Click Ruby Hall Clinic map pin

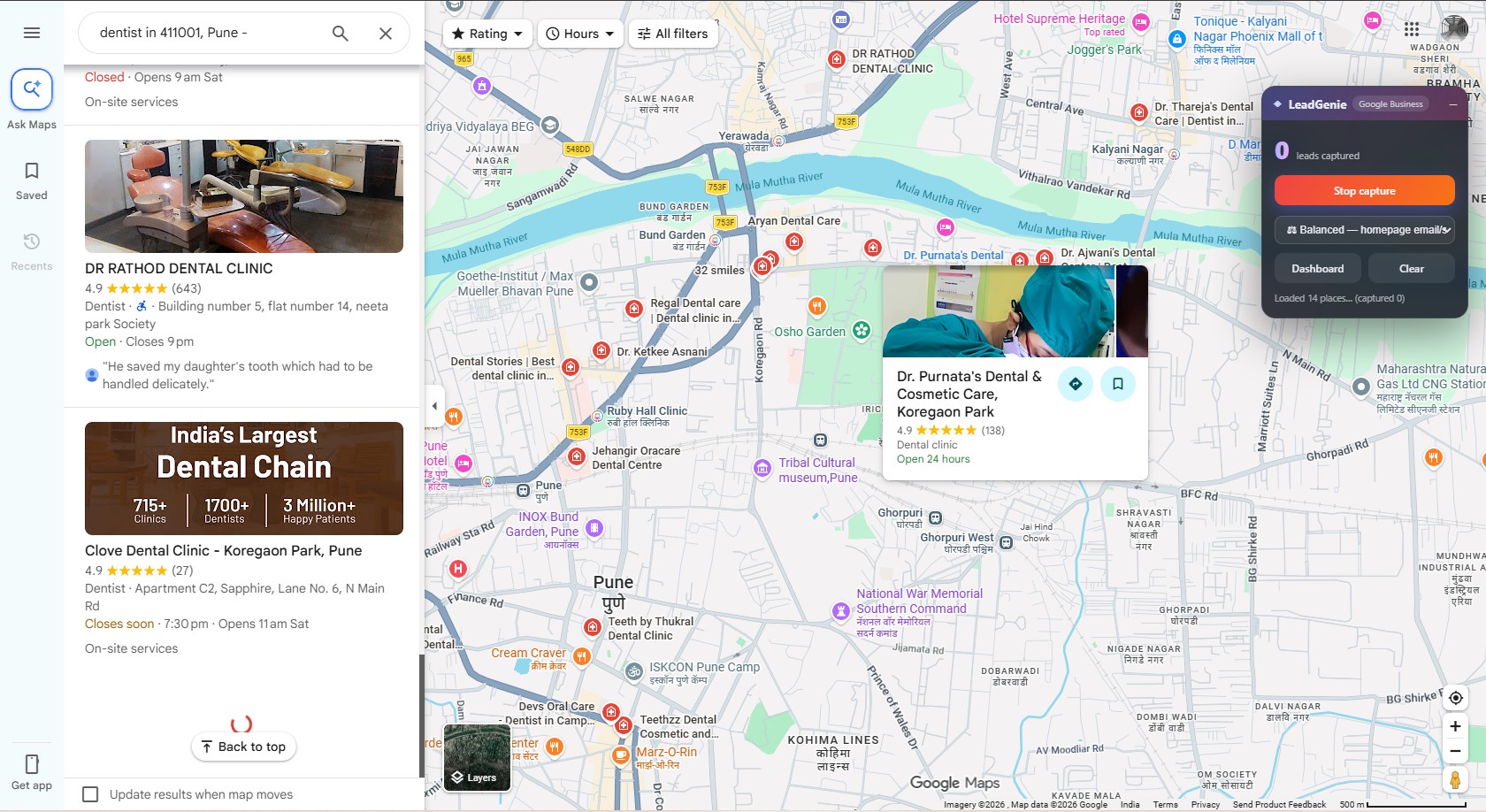pyautogui.click(x=595, y=415)
